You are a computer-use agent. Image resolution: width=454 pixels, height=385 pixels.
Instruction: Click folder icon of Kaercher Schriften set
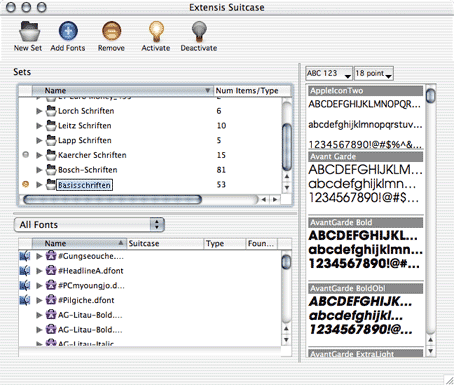tap(51, 155)
